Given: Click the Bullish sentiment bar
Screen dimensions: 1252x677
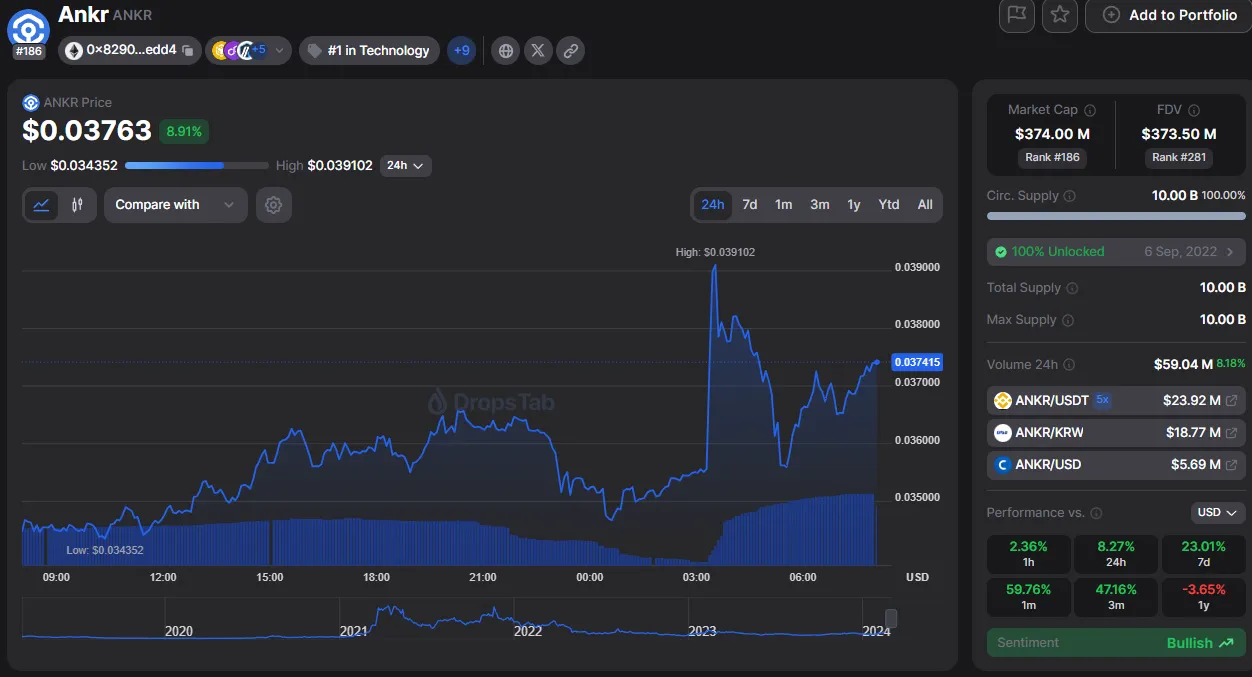Looking at the screenshot, I should click(x=1116, y=643).
